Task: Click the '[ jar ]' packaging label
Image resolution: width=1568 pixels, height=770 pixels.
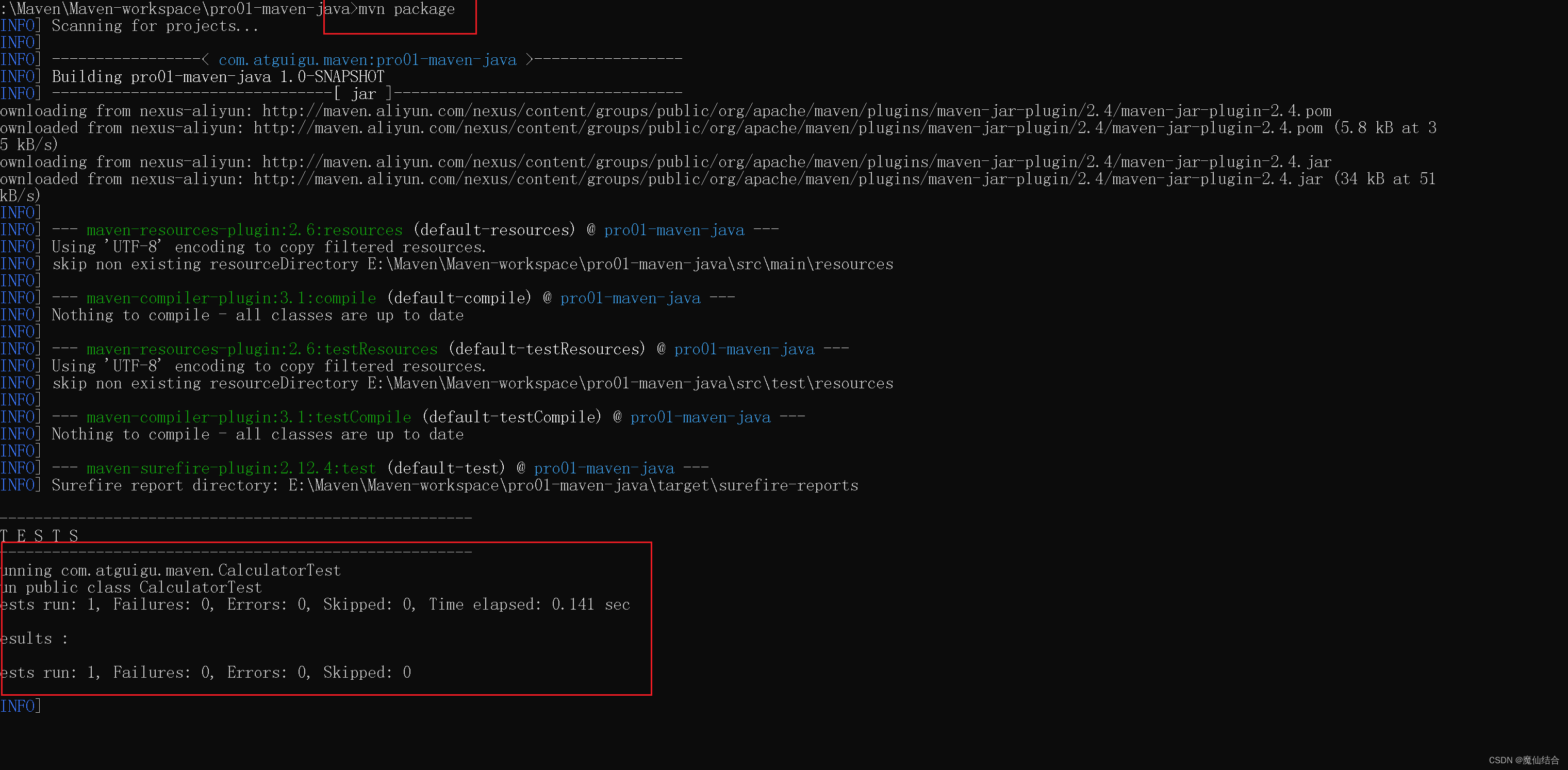Action: [364, 94]
